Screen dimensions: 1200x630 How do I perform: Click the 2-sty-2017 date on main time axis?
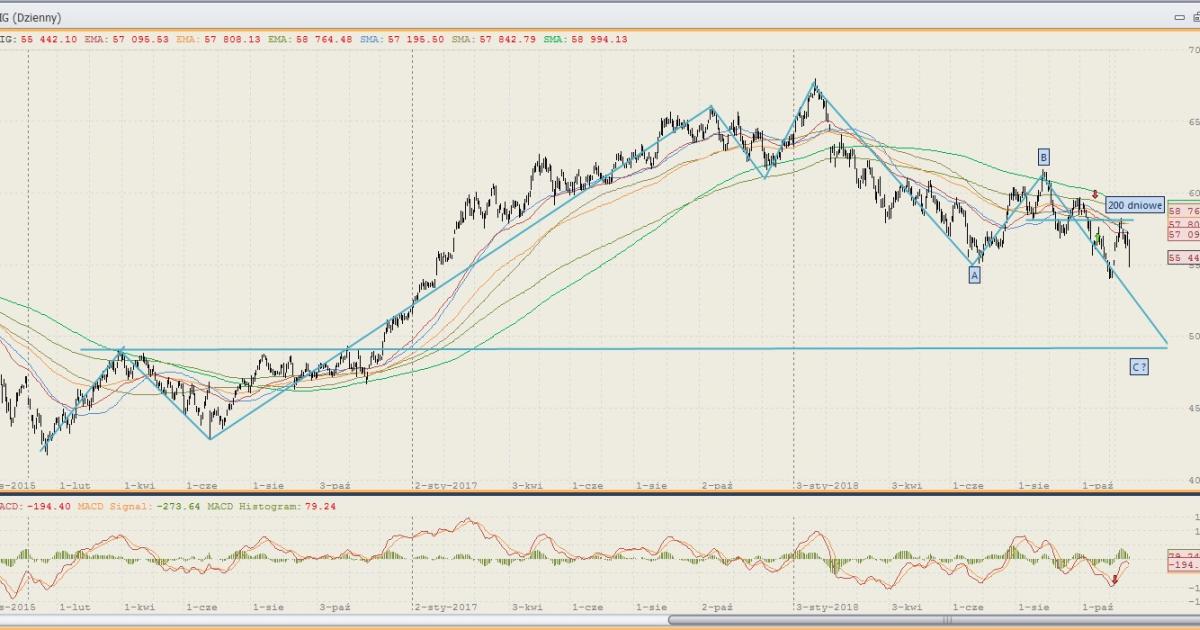click(447, 485)
